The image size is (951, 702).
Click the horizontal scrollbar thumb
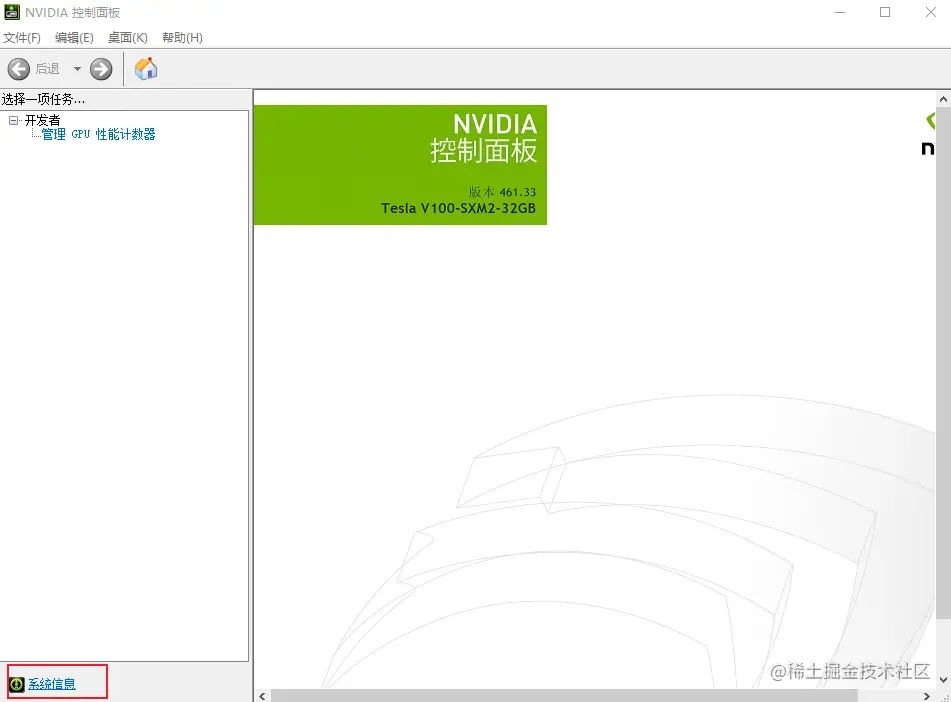(x=564, y=696)
